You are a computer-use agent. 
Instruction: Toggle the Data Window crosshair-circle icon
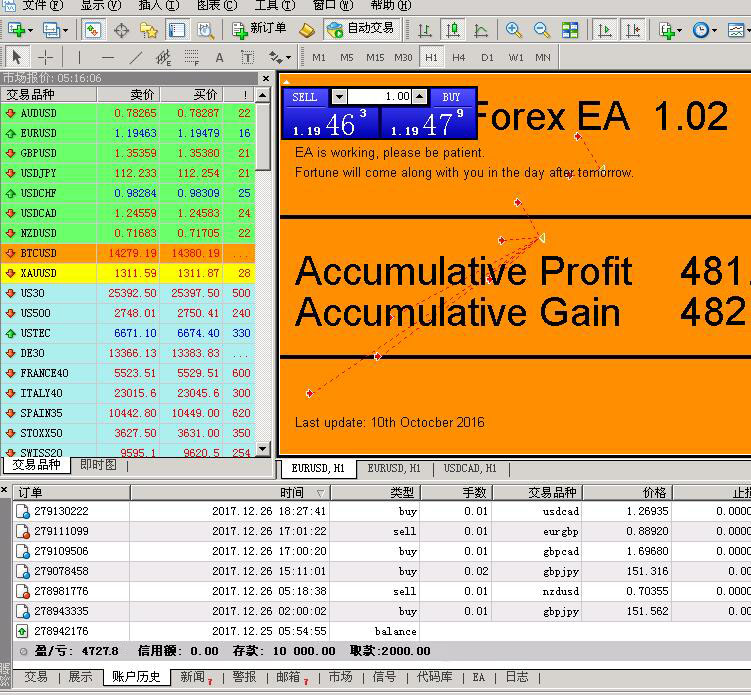tap(121, 30)
